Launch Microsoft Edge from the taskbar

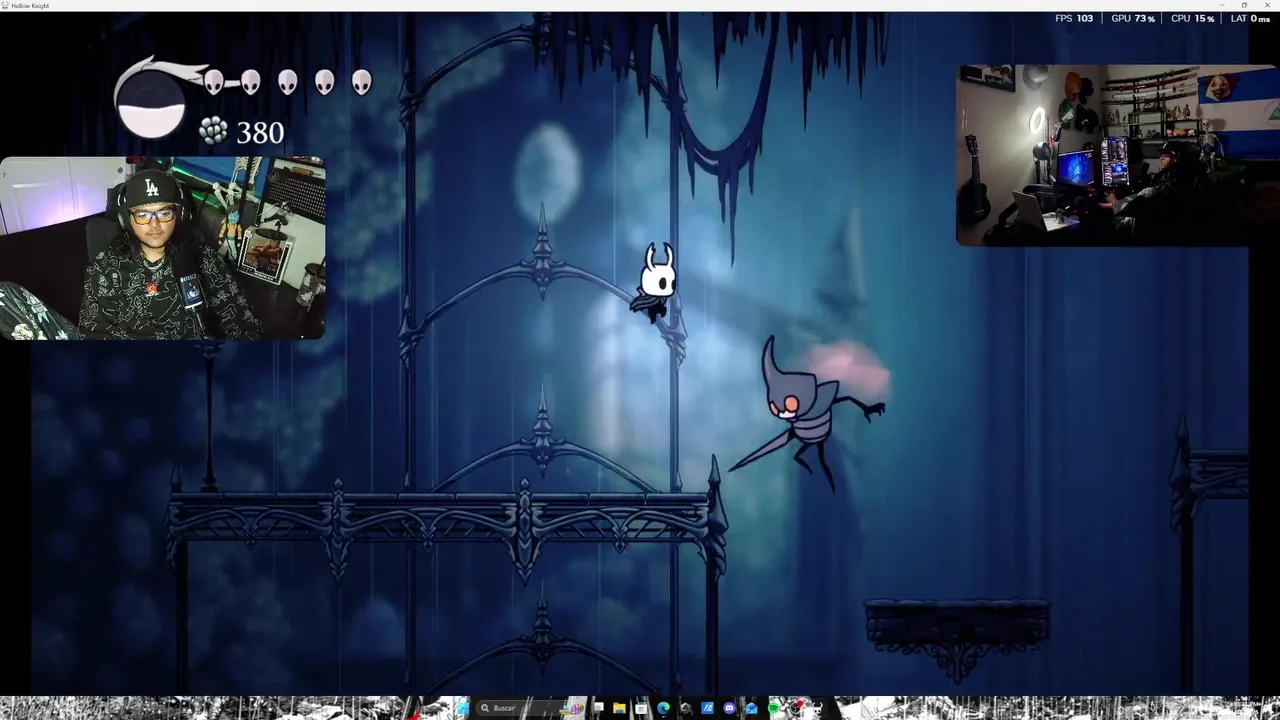point(663,708)
